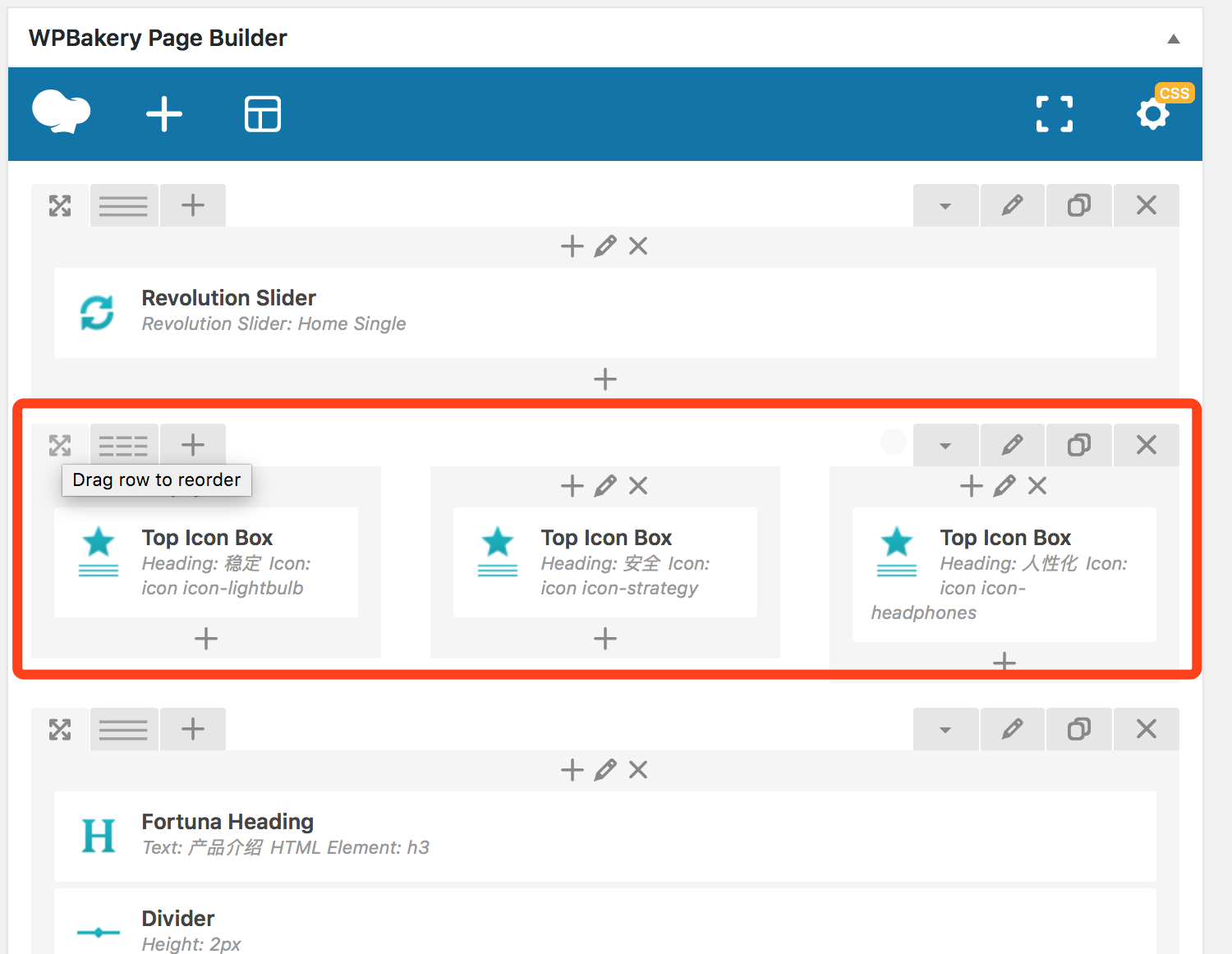The height and width of the screenshot is (954, 1232).
Task: Open the Revolution Slider element
Action: pos(605,312)
